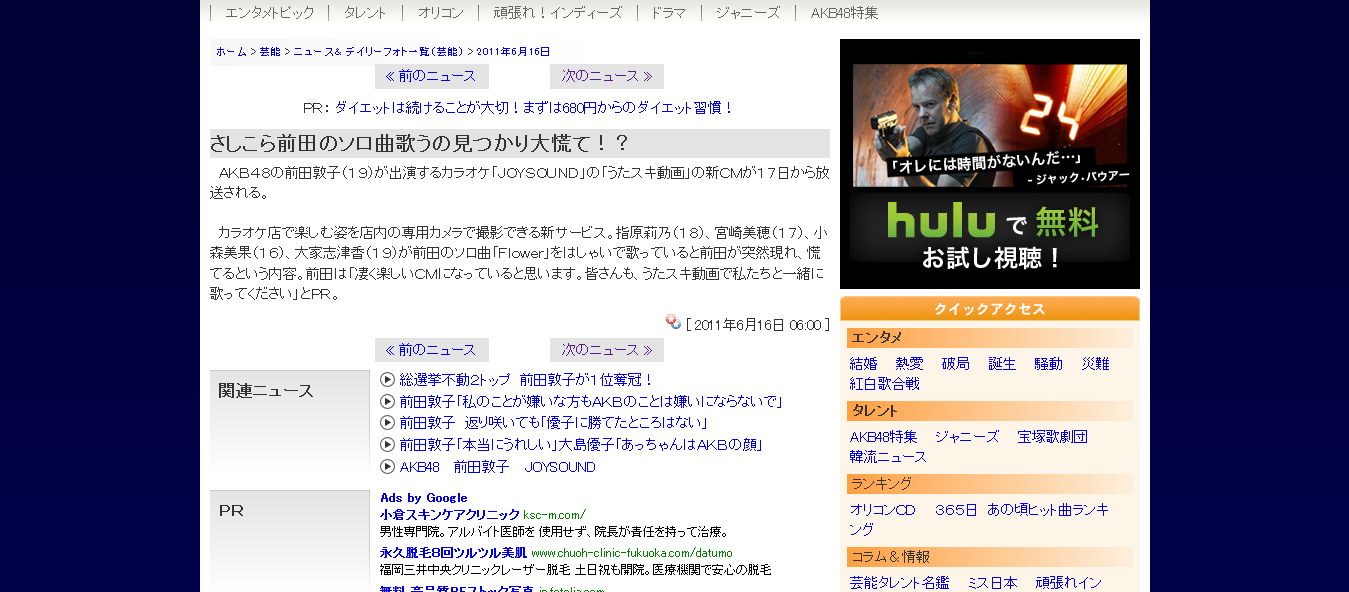Open 騒動 quick access link
Viewport: 1349px width, 592px height.
[x=1049, y=364]
